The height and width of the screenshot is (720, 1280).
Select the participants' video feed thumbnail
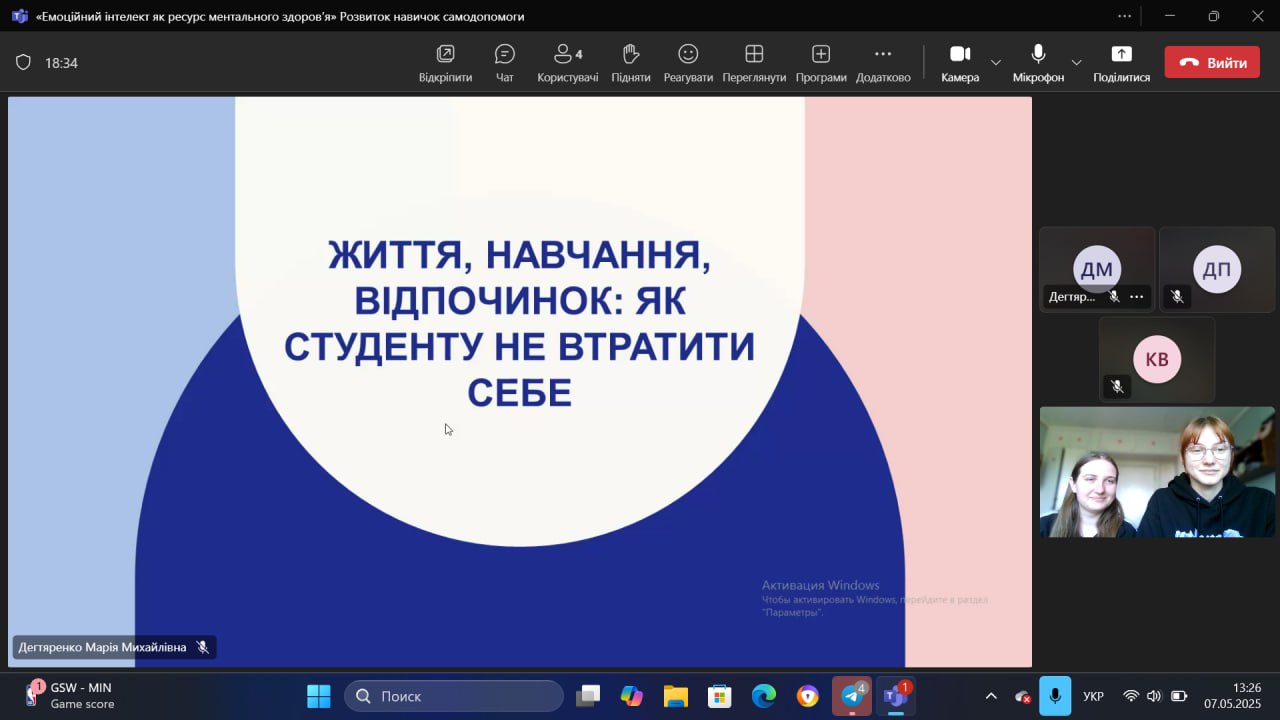pos(1157,472)
